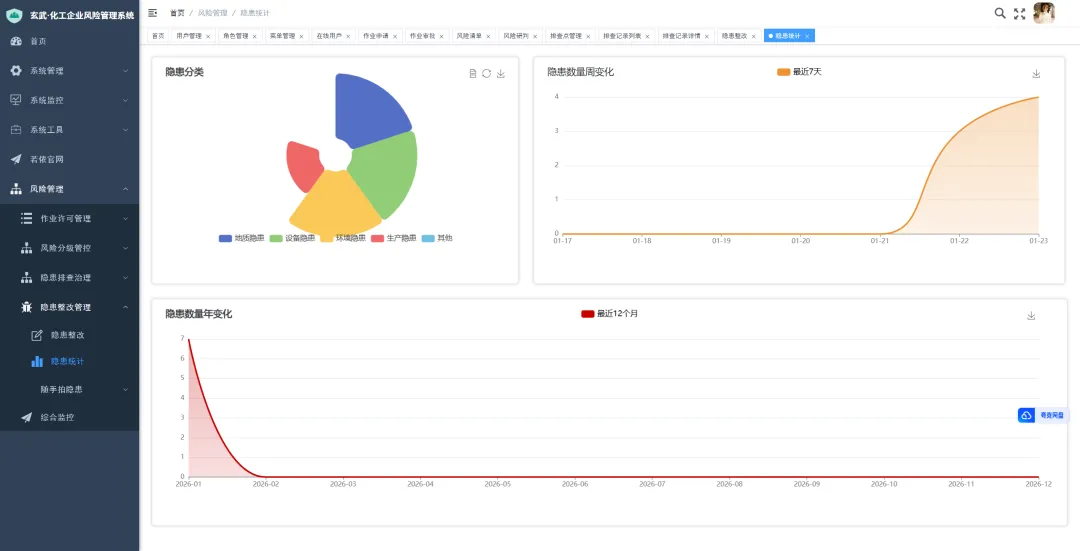Switch to the 角色管理 tab
The height and width of the screenshot is (551, 1080).
tap(239, 36)
